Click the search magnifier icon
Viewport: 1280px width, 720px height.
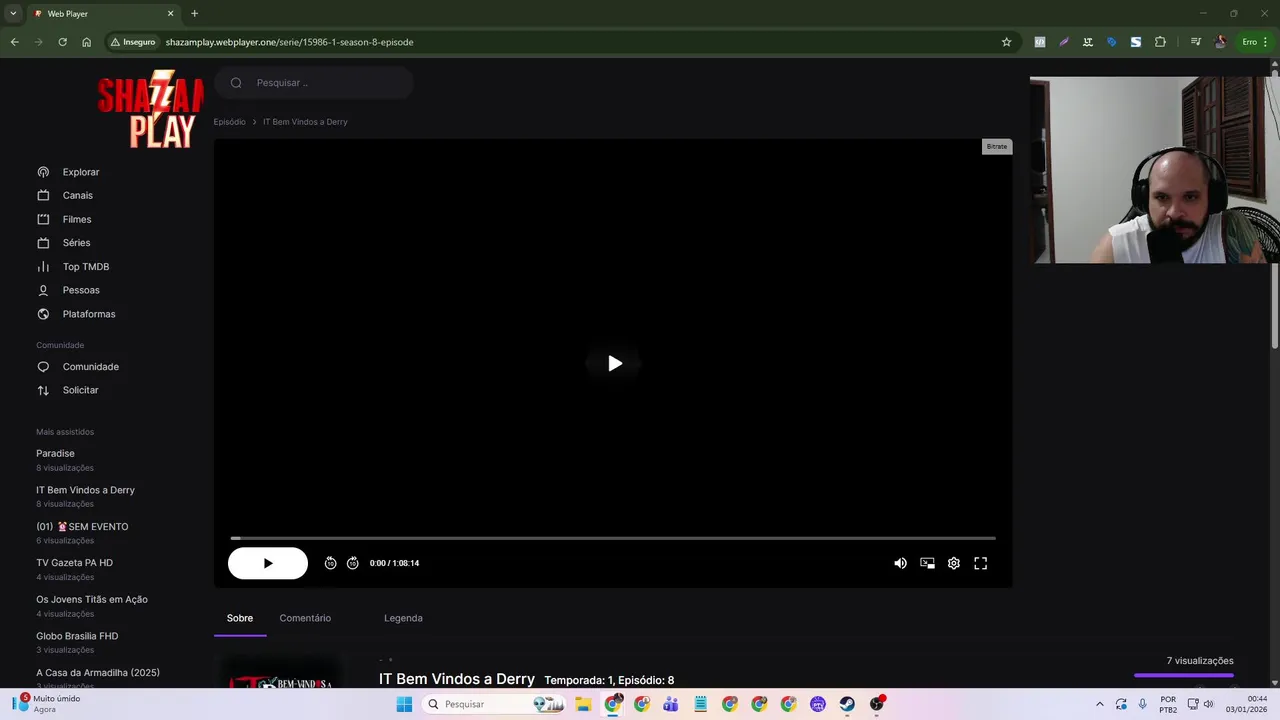(236, 83)
